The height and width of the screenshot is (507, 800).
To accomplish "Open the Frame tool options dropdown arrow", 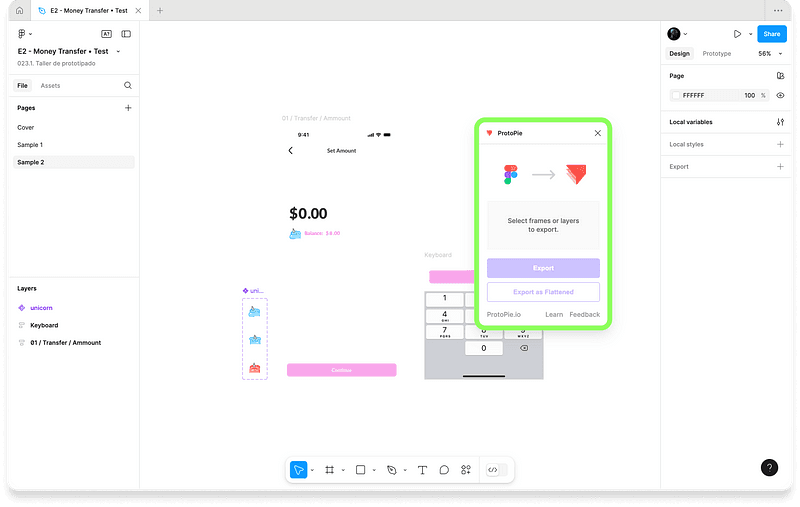I will (x=343, y=470).
